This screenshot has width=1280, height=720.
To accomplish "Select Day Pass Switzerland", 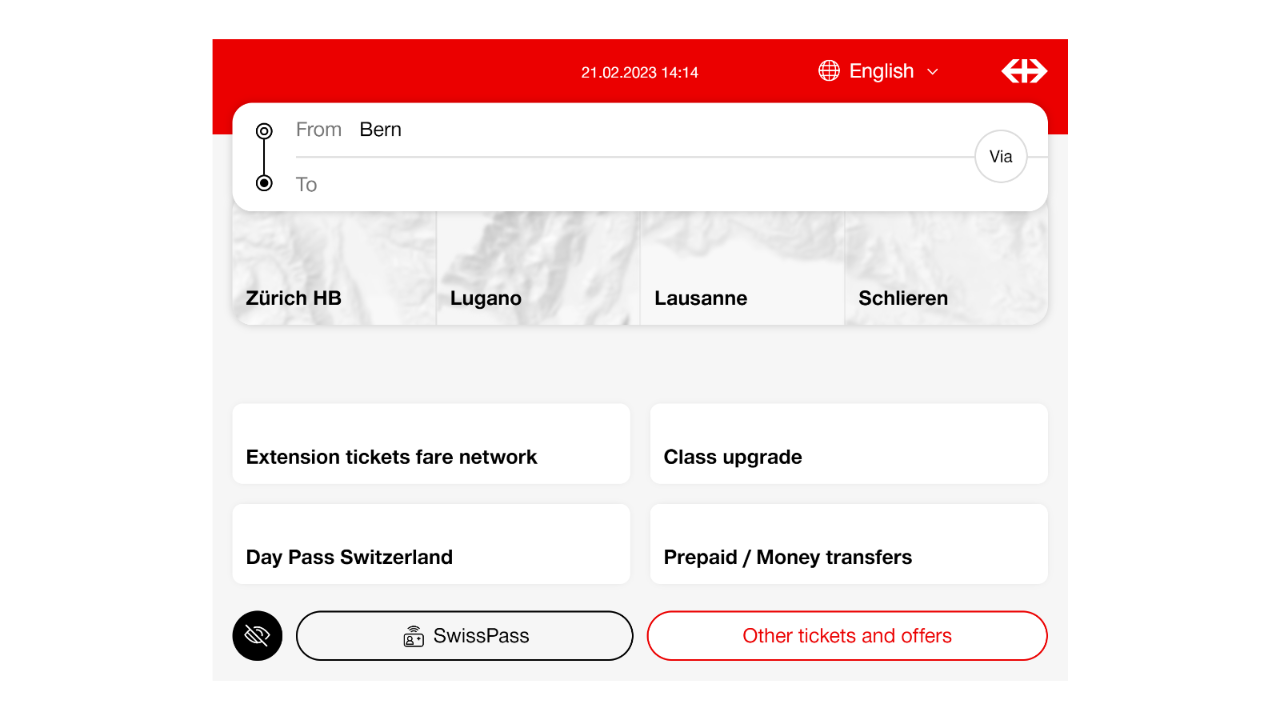I will point(431,544).
